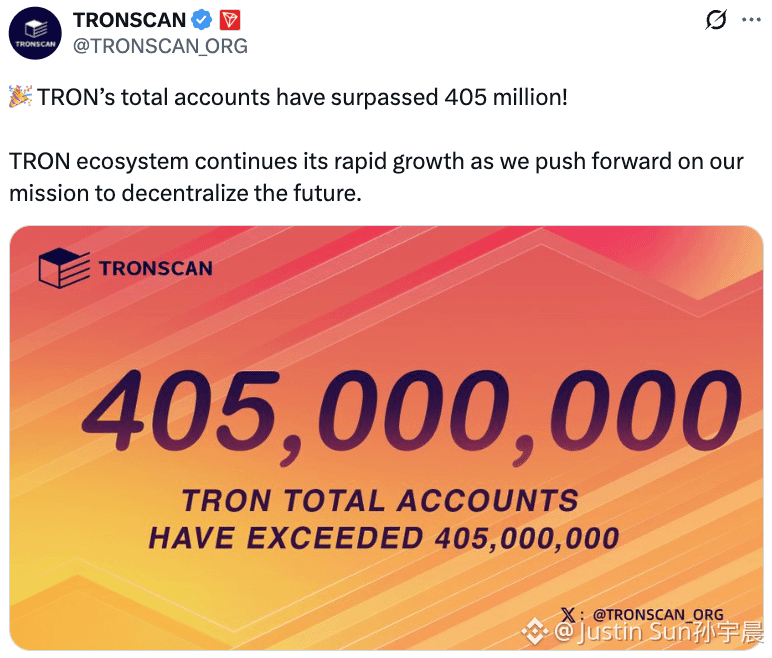Click the TRONSCAN cube logo in the image

(x=64, y=268)
